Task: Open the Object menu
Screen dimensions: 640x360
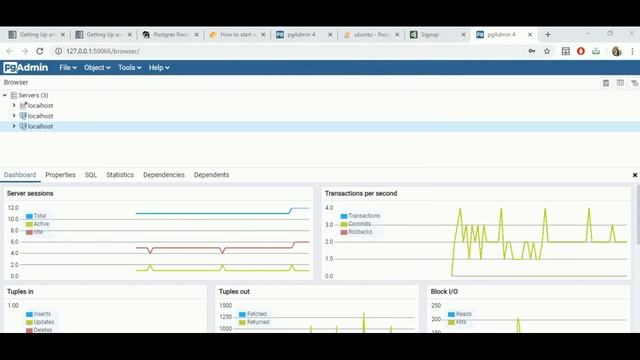Action: [97, 68]
